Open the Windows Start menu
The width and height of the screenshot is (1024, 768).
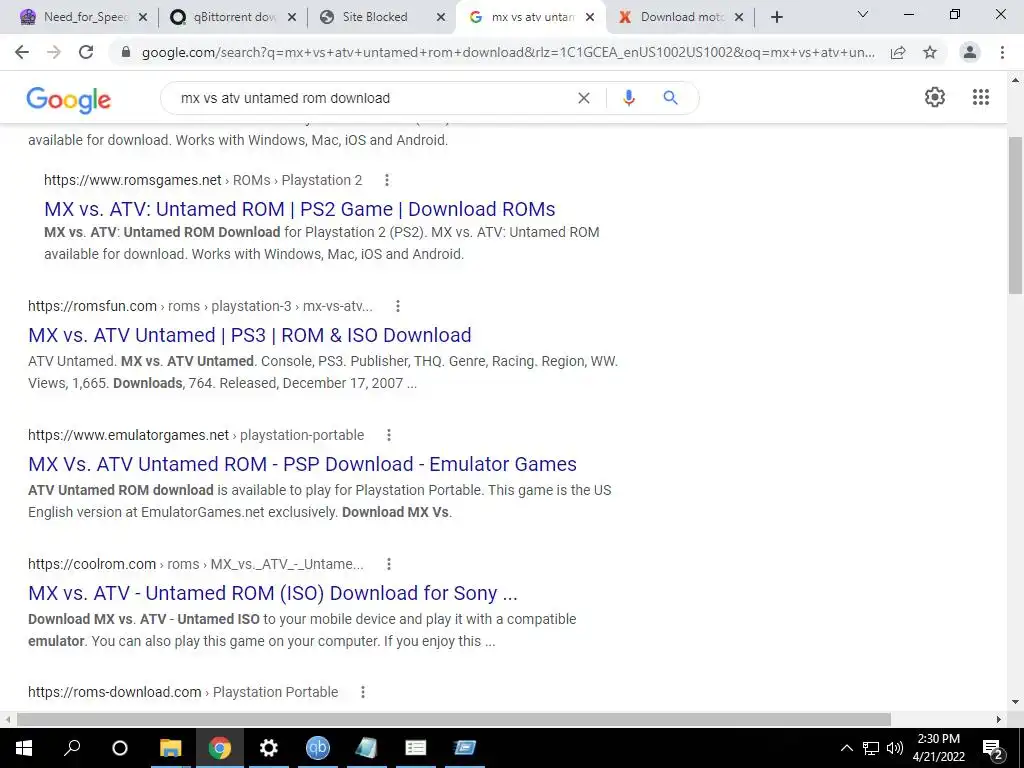(x=24, y=748)
